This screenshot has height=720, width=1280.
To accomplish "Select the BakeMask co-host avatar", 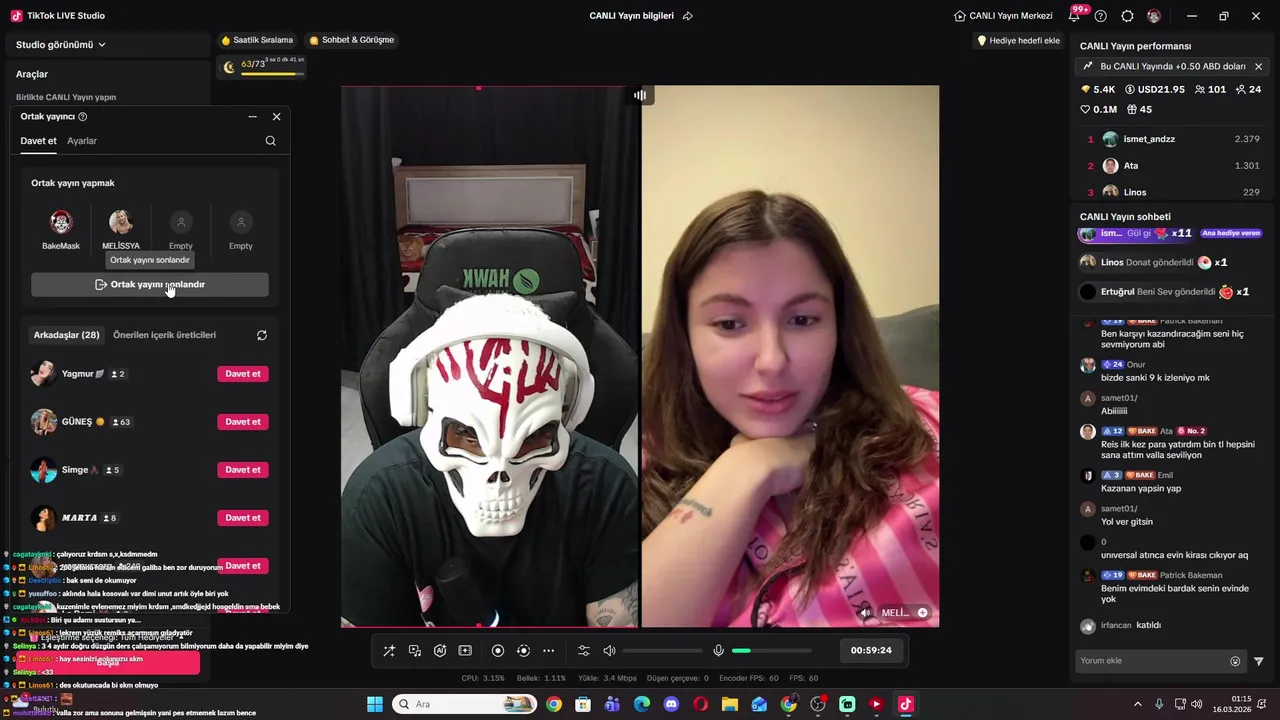I will 61,222.
